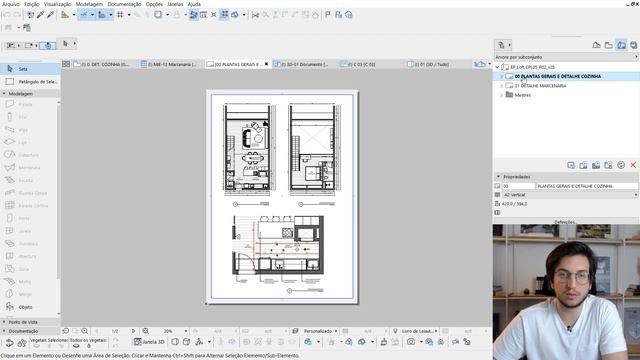Select the Seta arrow tool
Screen dimensions: 640x360
pyautogui.click(x=30, y=69)
